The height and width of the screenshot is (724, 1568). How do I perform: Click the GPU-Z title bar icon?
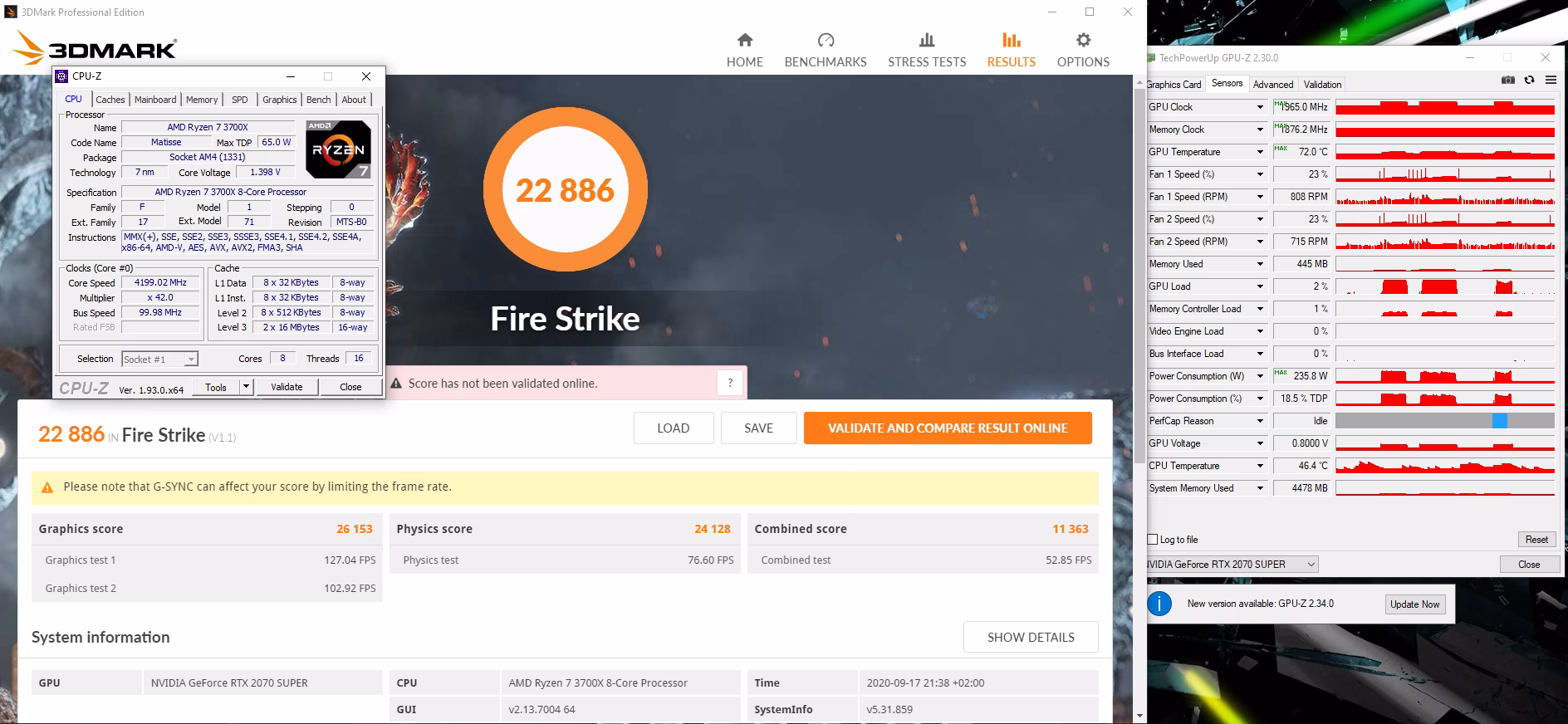pyautogui.click(x=1151, y=58)
